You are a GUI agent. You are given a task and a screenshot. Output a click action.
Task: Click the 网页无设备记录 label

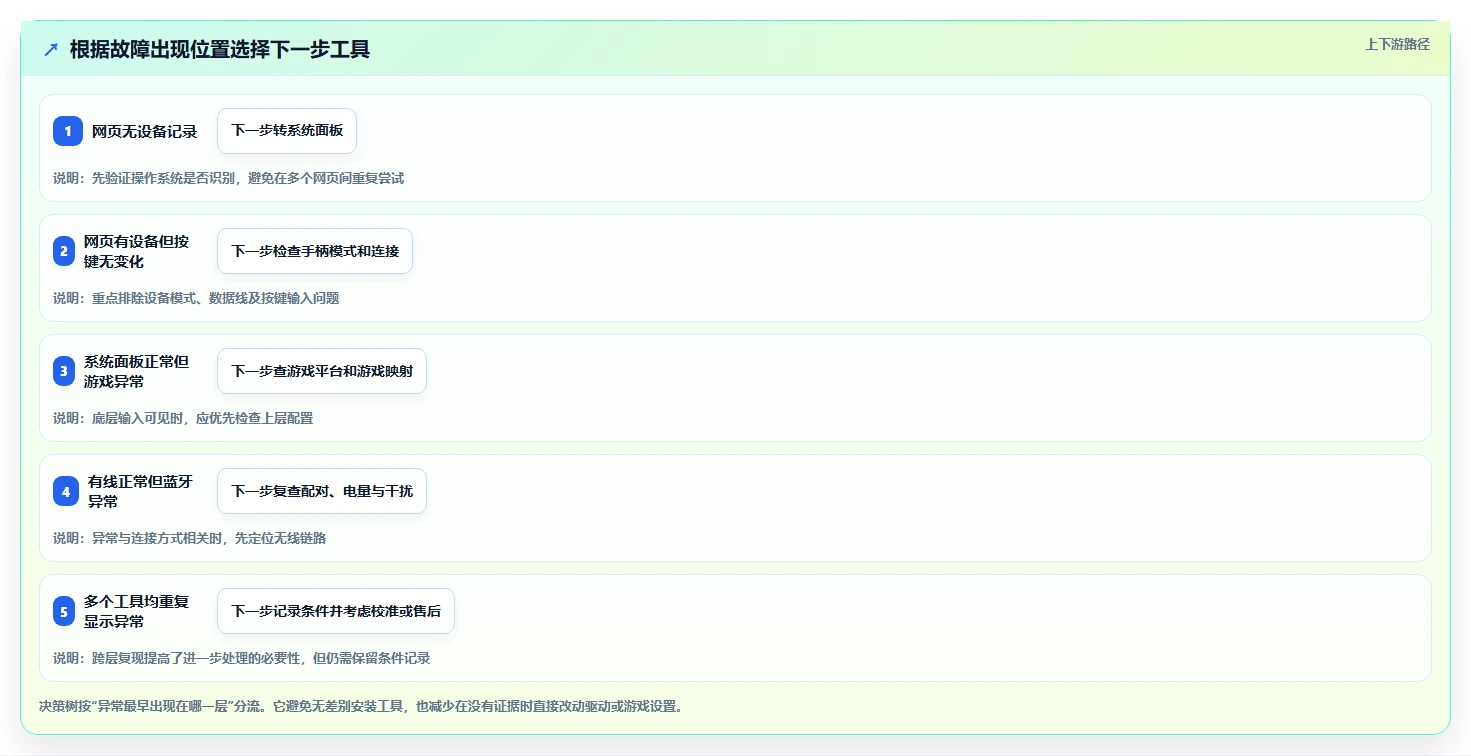pyautogui.click(x=144, y=131)
